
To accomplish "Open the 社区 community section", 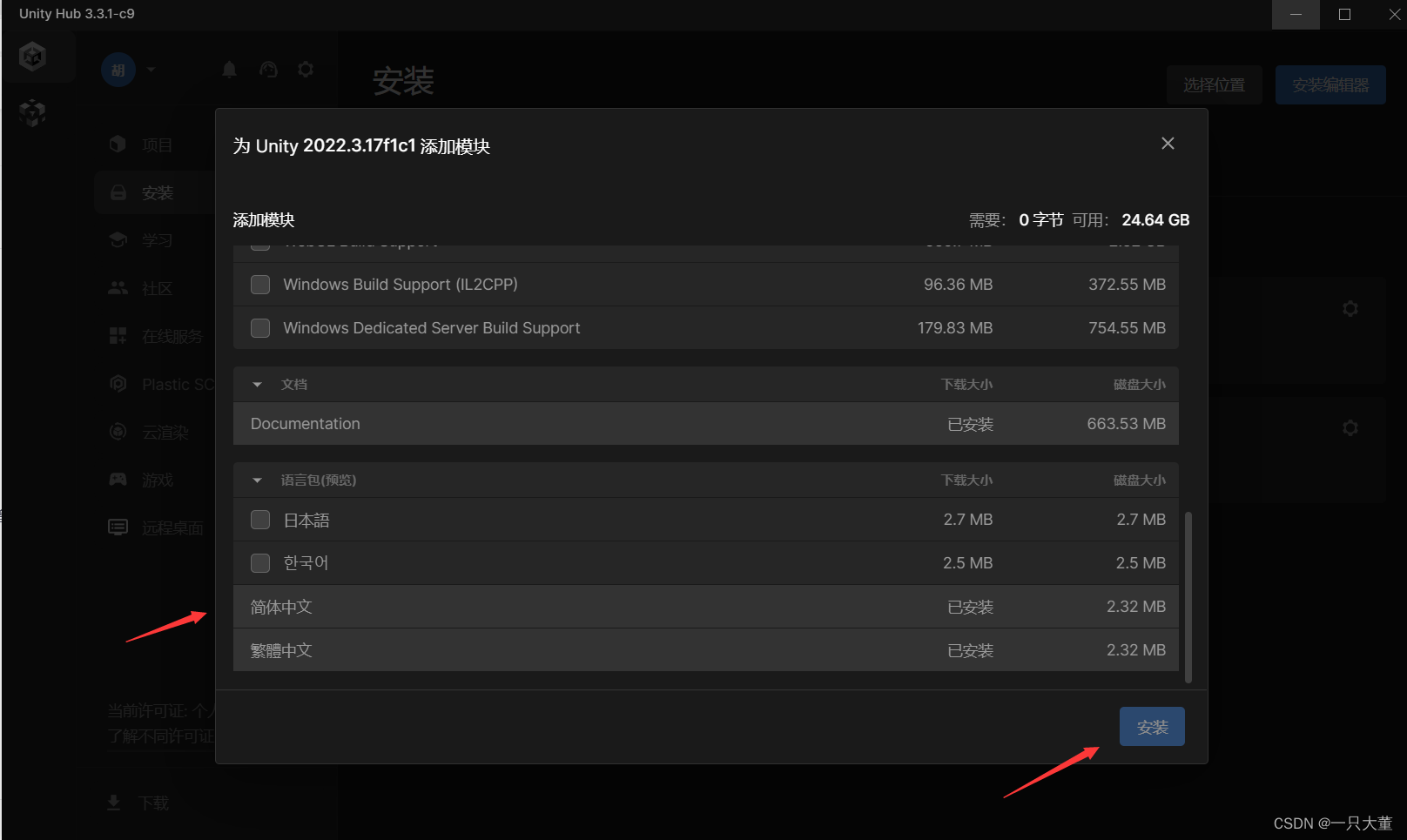I will click(x=157, y=288).
